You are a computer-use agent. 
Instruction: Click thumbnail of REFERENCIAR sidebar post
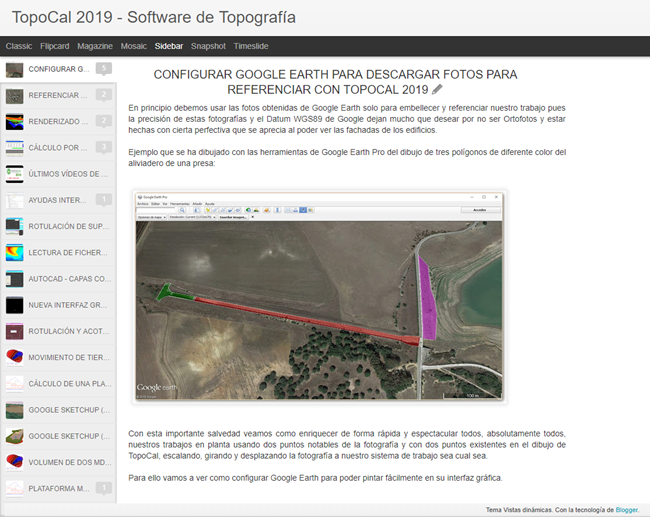coord(15,96)
